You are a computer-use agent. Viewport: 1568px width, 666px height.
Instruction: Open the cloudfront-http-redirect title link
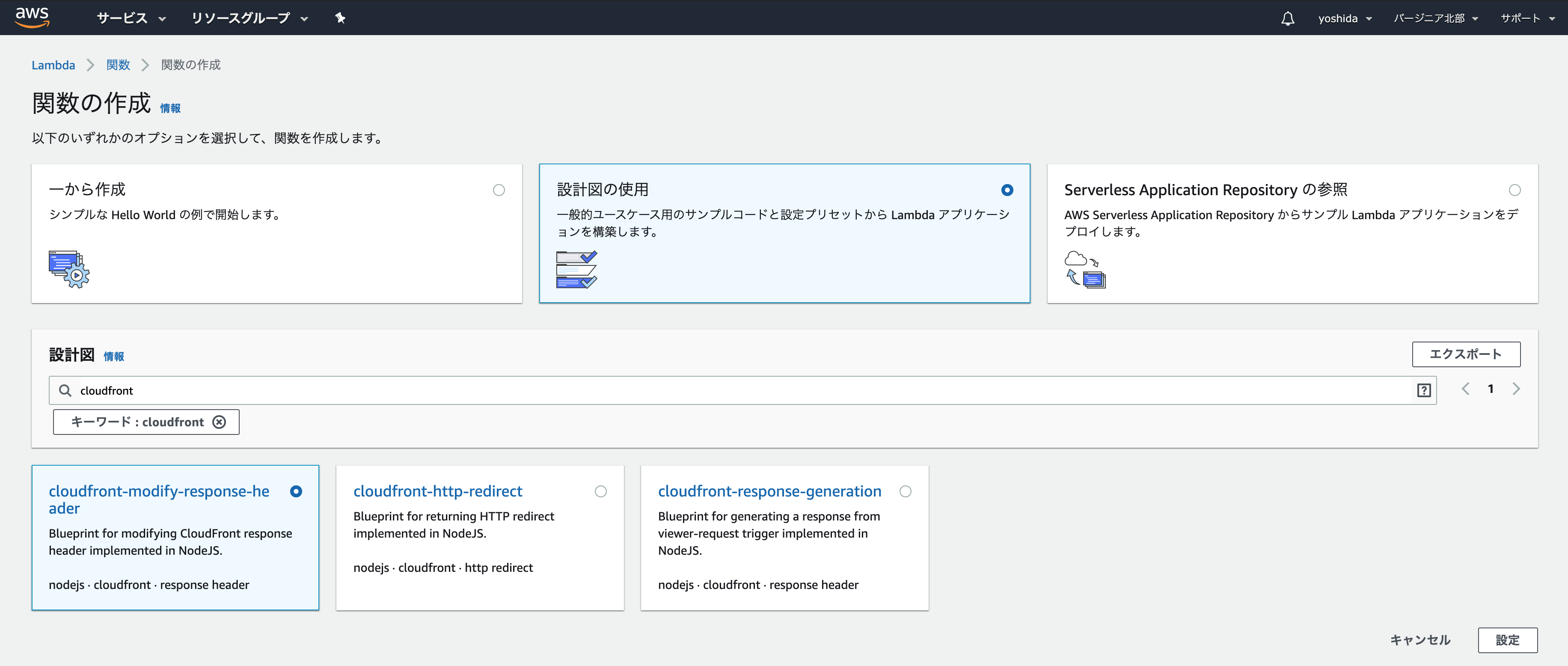438,491
